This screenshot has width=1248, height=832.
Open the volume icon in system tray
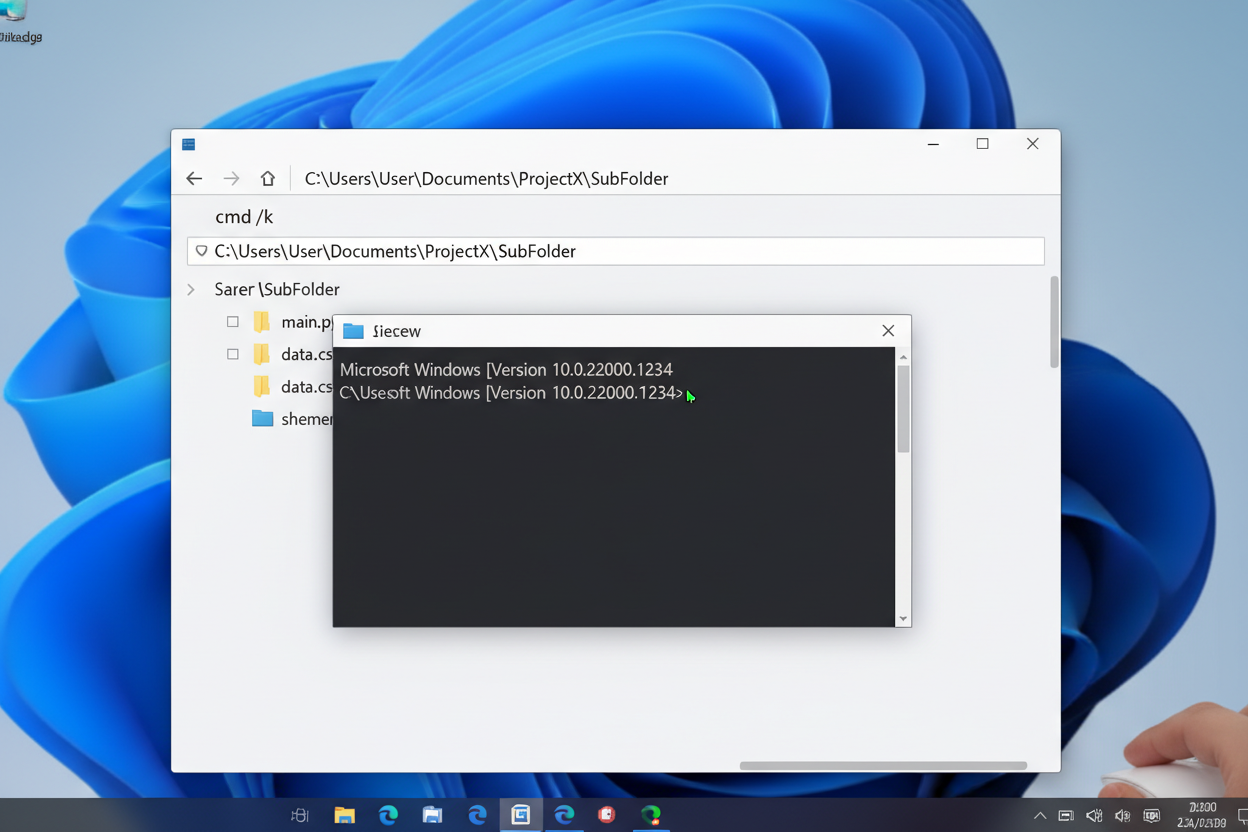click(1123, 816)
